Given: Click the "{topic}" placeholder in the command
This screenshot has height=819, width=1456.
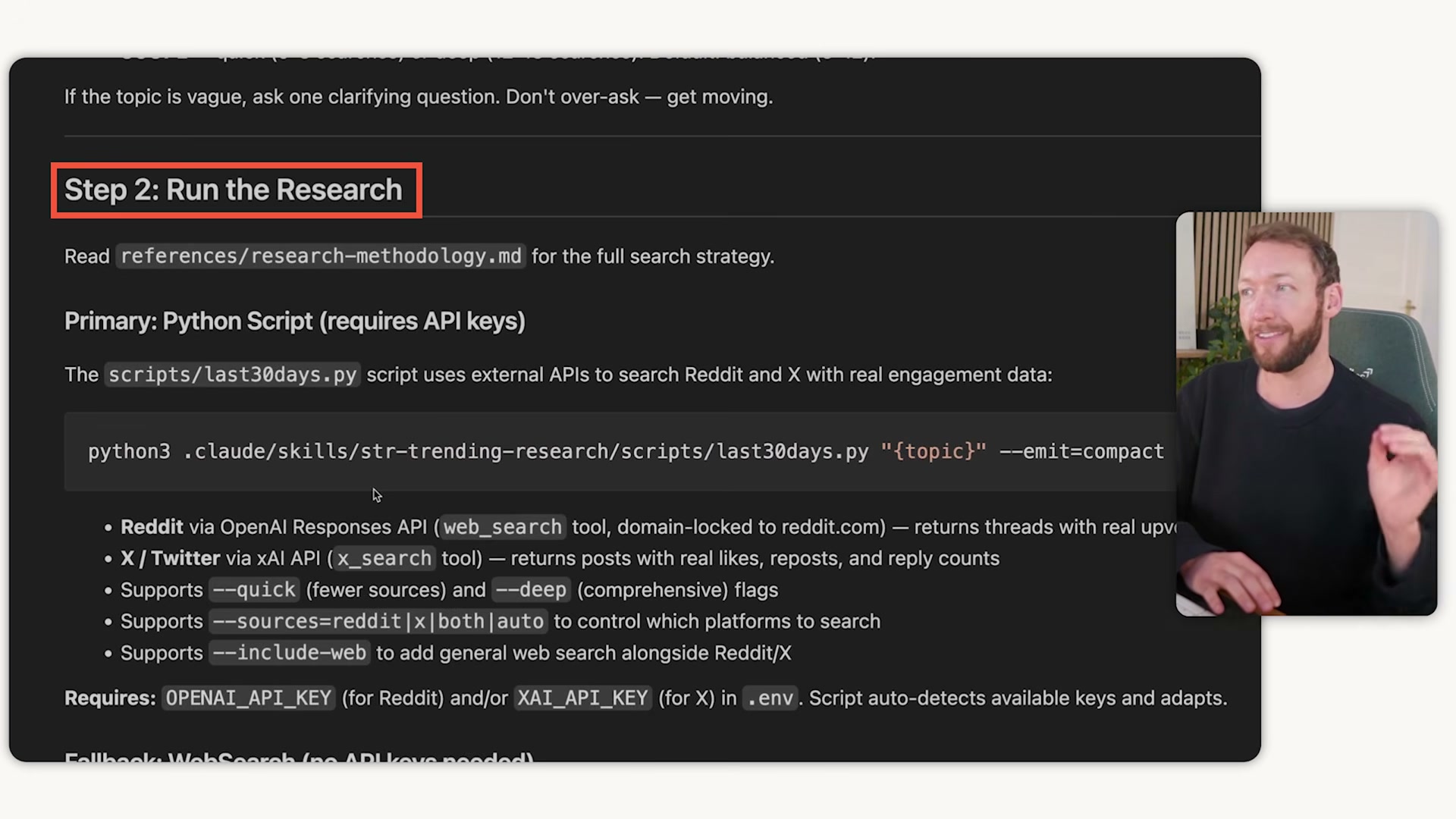Looking at the screenshot, I should point(933,451).
